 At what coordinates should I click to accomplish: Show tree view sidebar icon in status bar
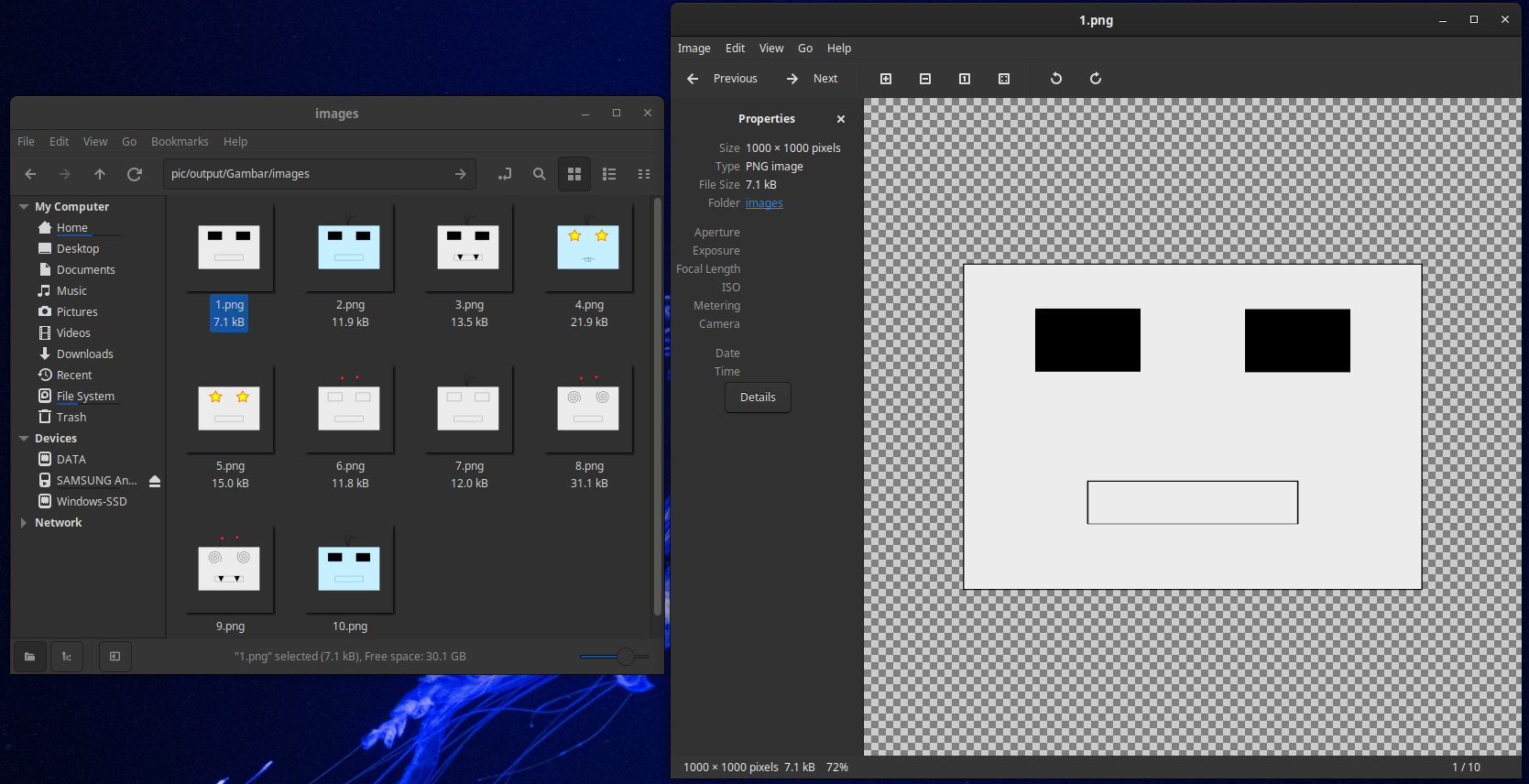pyautogui.click(x=66, y=657)
